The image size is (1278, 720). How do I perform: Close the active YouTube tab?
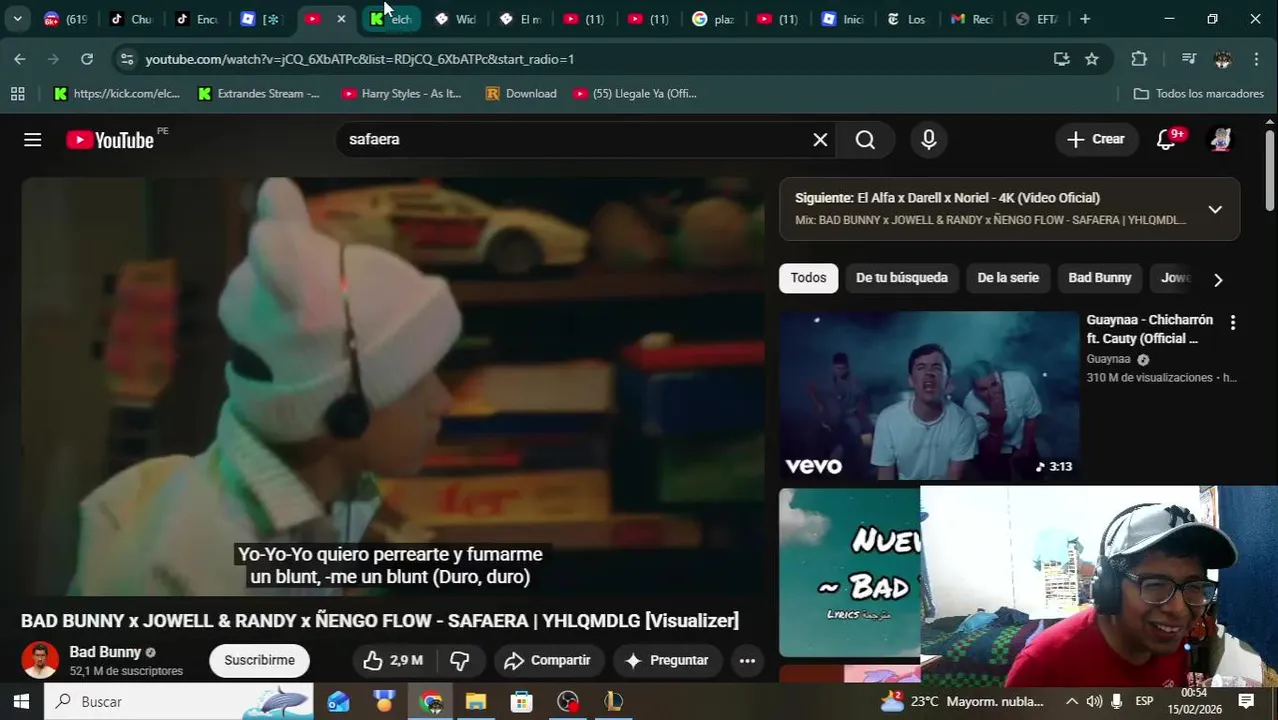(342, 19)
